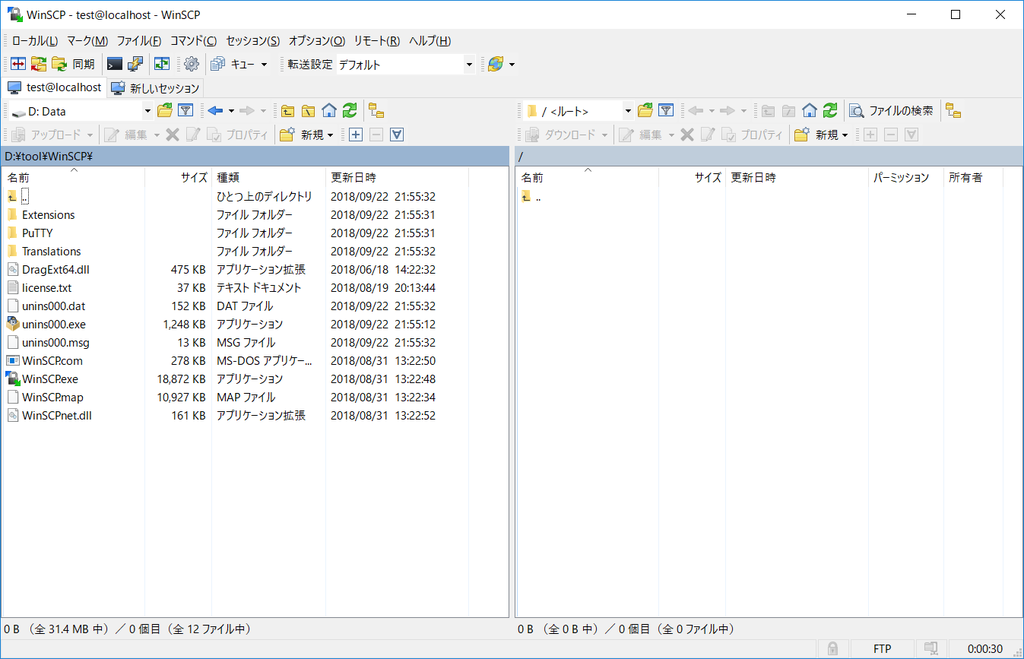This screenshot has width=1024, height=659.
Task: Toggle the remote directory tree icon
Action: (x=953, y=110)
